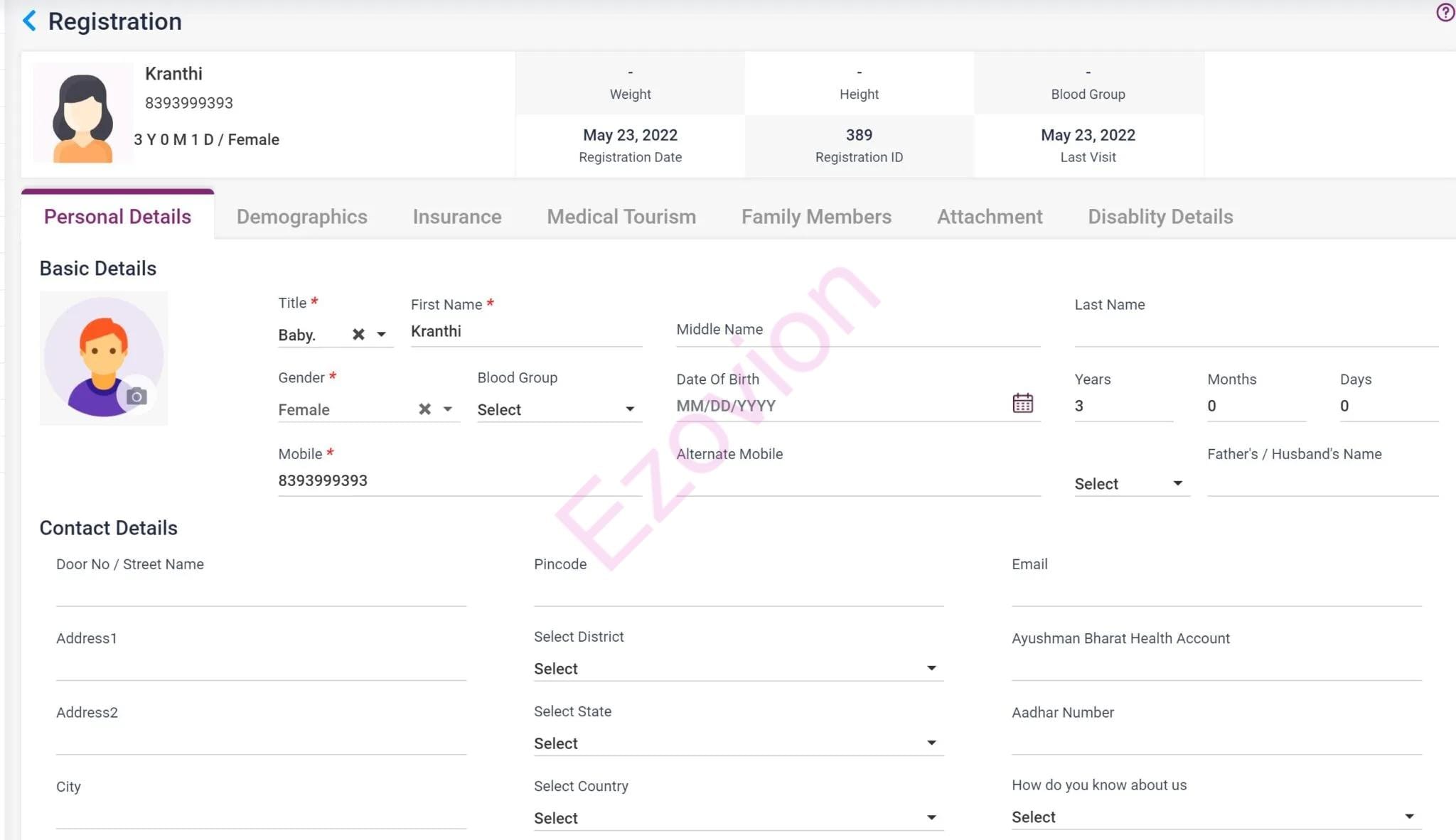The image size is (1456, 840).
Task: Open the Disablity Details tab
Action: pyautogui.click(x=1160, y=217)
